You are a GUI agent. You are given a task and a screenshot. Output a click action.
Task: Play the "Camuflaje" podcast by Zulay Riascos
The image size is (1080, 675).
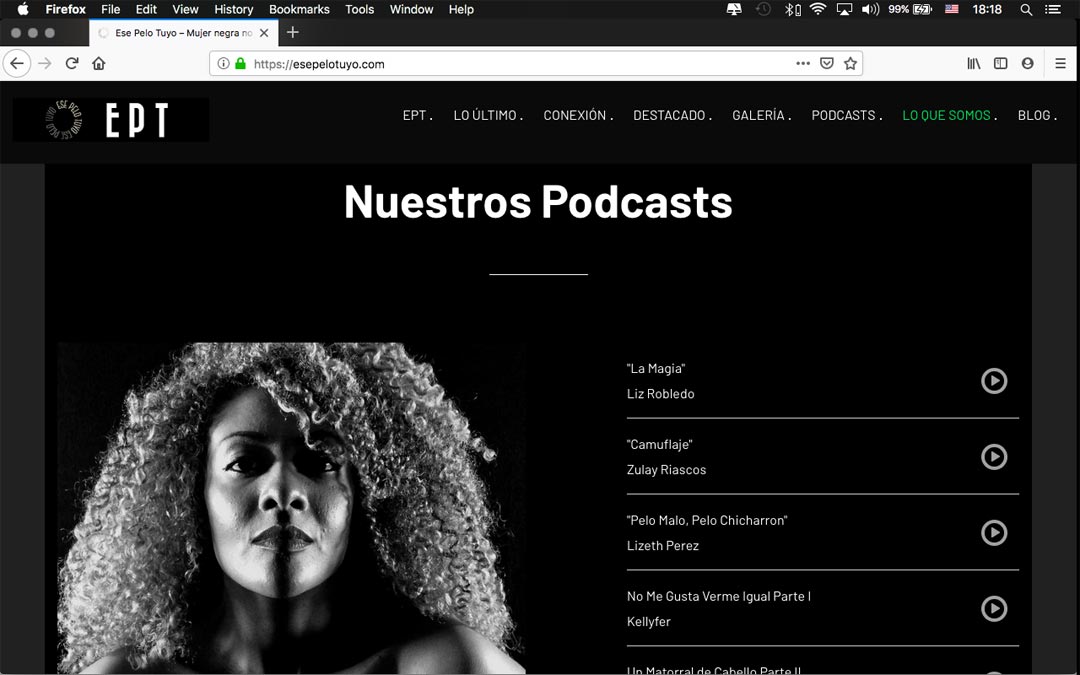click(993, 457)
